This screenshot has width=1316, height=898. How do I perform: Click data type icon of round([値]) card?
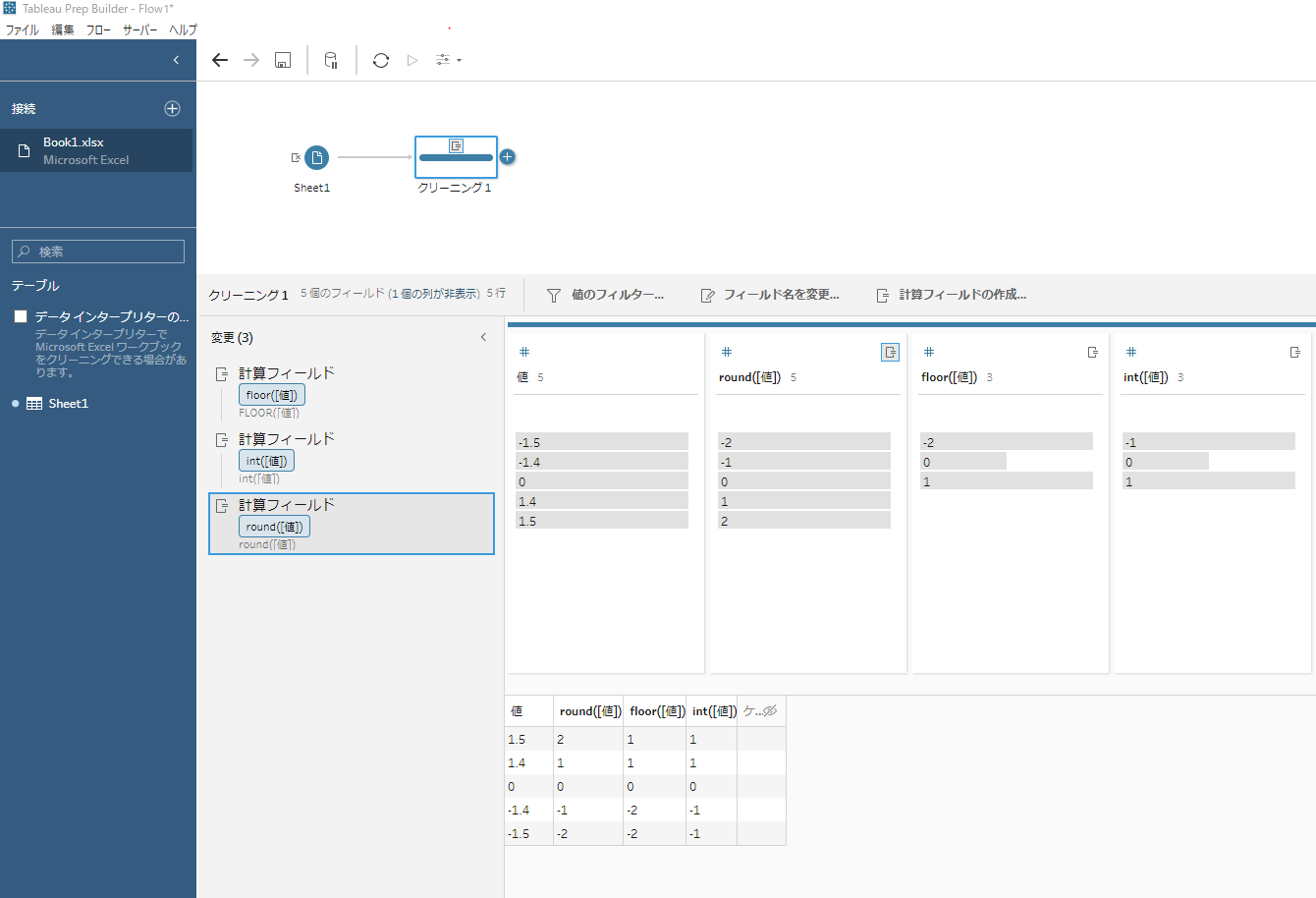(x=727, y=352)
